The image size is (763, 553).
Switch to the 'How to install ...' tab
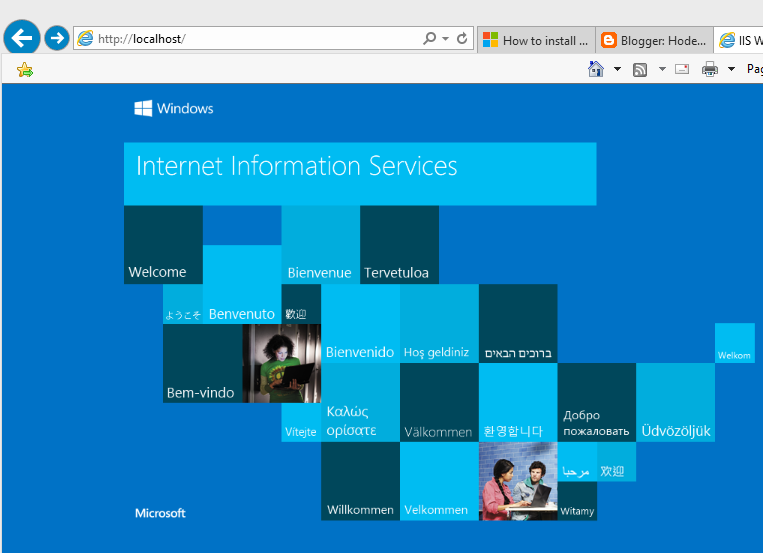(x=536, y=40)
